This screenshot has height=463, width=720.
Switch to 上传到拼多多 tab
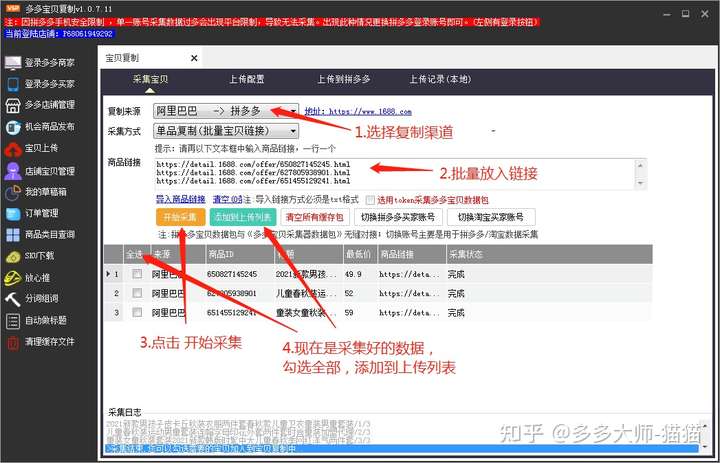tap(344, 79)
